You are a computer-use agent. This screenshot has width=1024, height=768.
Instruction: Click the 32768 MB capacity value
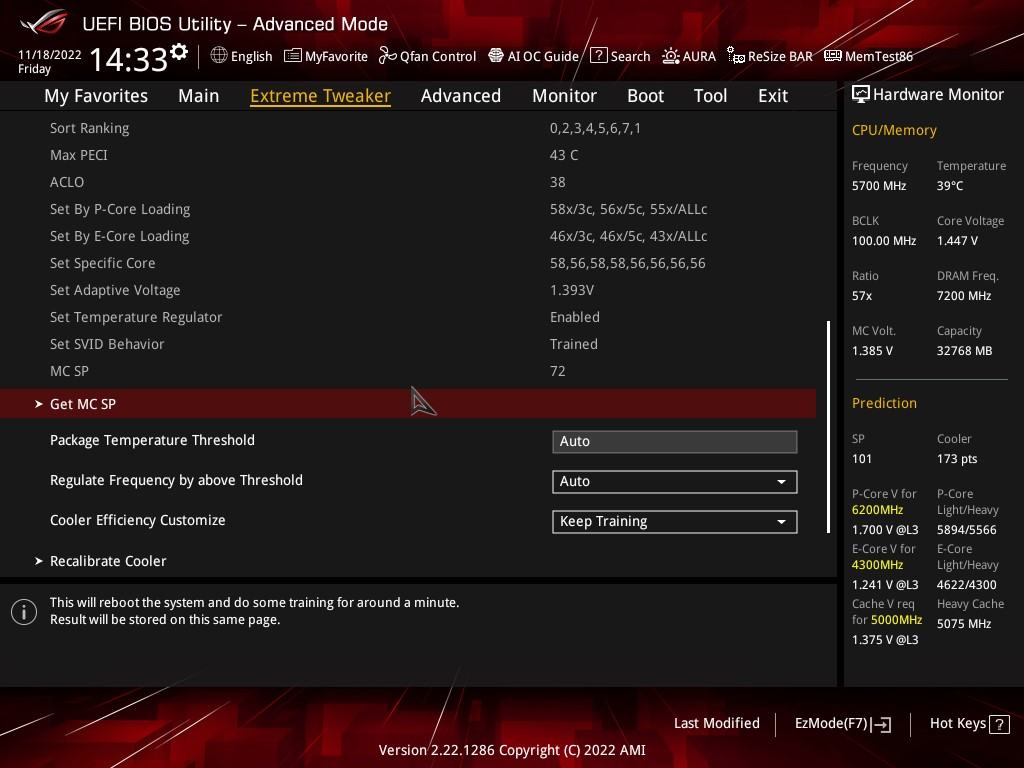(x=965, y=351)
